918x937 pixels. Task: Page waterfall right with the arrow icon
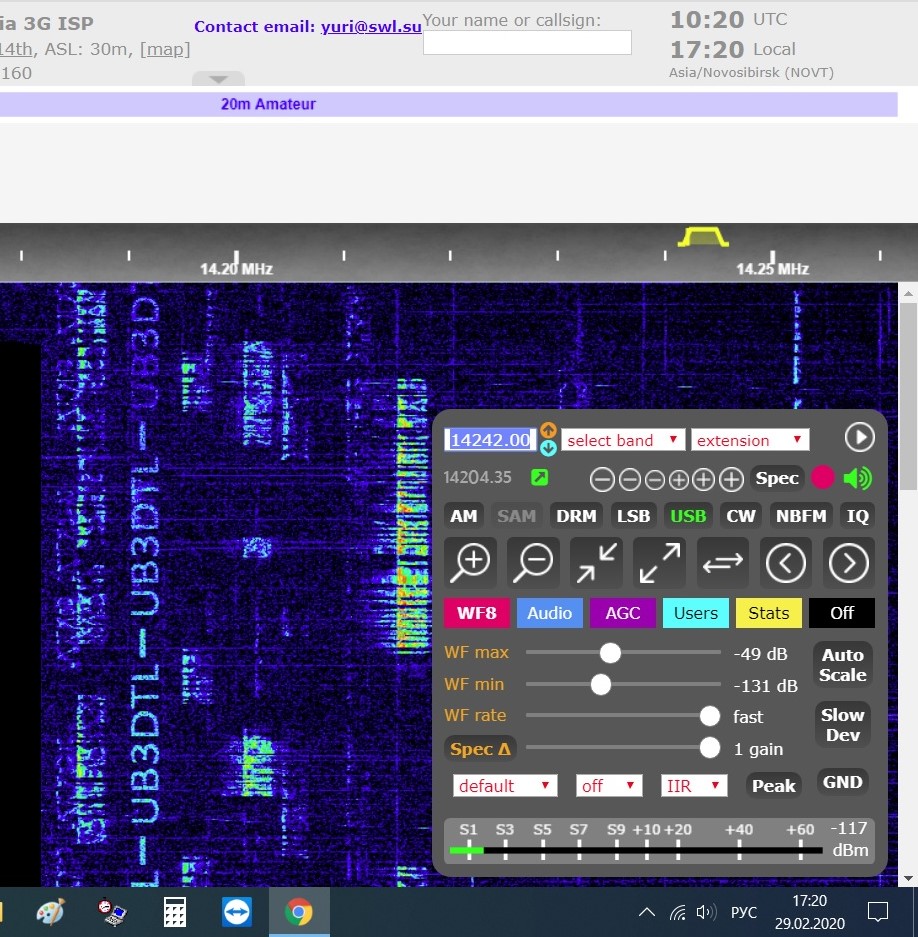[849, 563]
